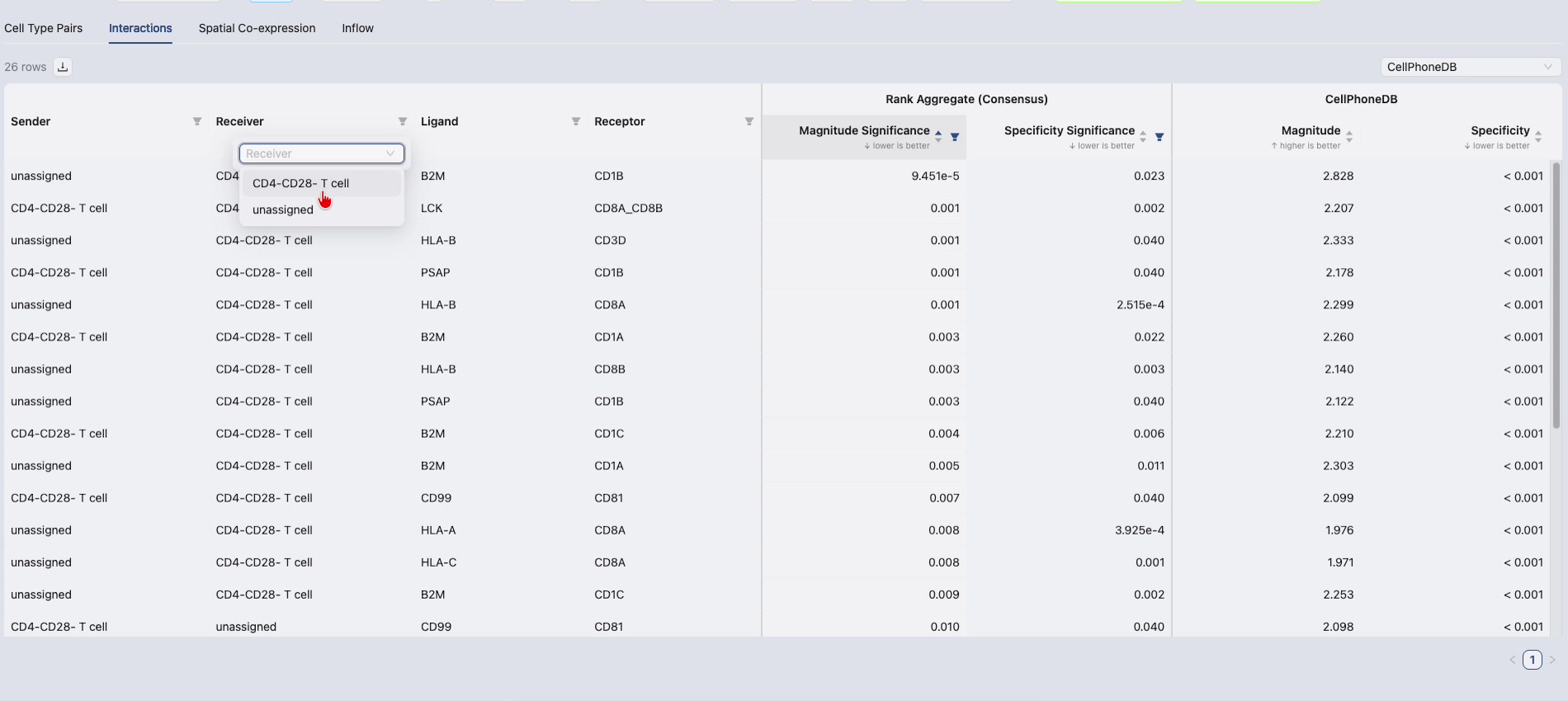This screenshot has width=1568, height=701.
Task: Toggle Specificity Significance sort order
Action: click(1143, 137)
